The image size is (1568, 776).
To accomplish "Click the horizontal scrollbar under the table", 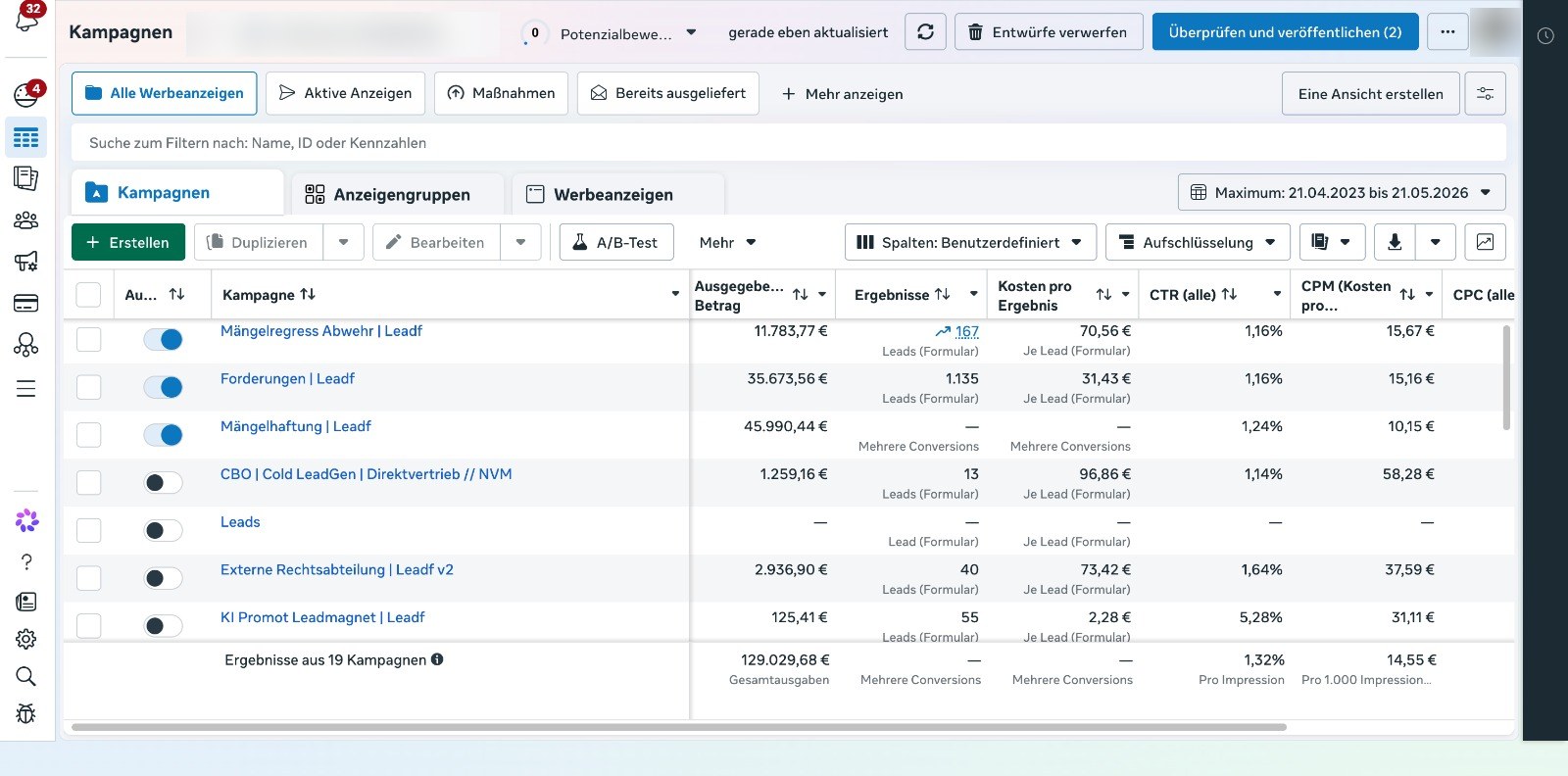I will (678, 727).
